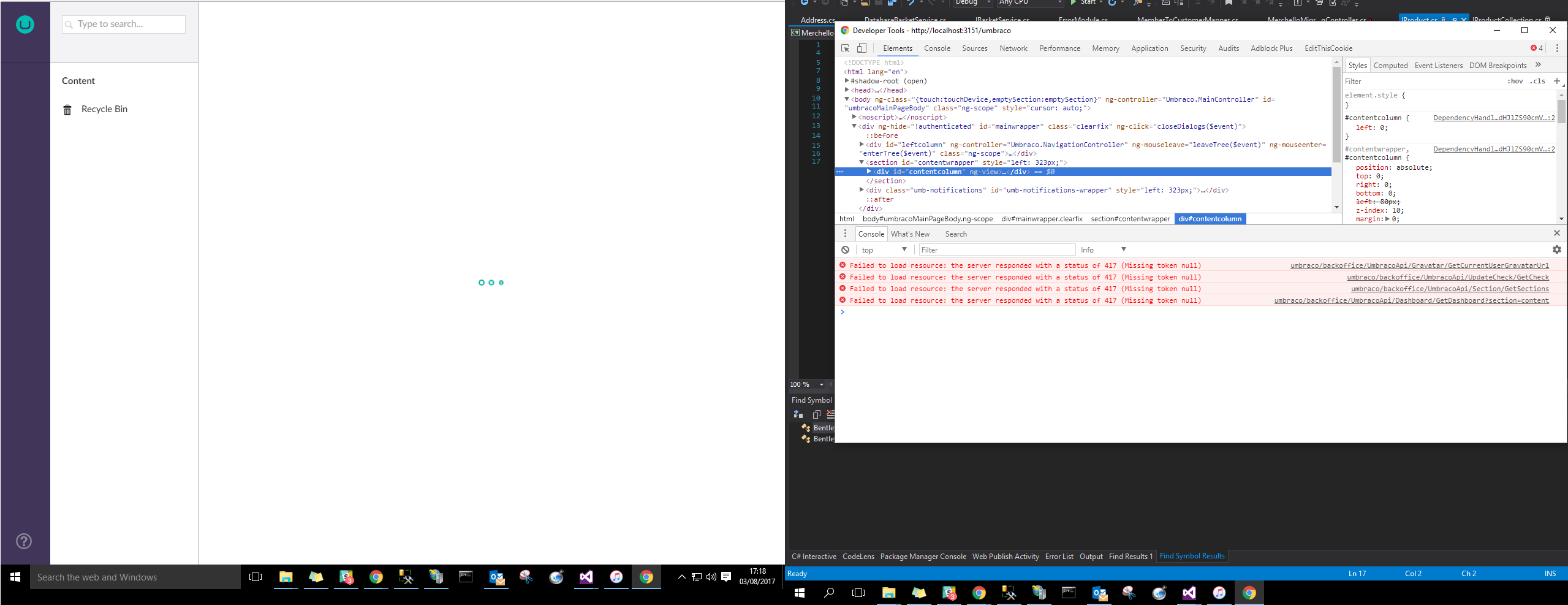Collapse the mainwrapper div node
Image resolution: width=1568 pixels, height=605 pixels.
point(854,126)
